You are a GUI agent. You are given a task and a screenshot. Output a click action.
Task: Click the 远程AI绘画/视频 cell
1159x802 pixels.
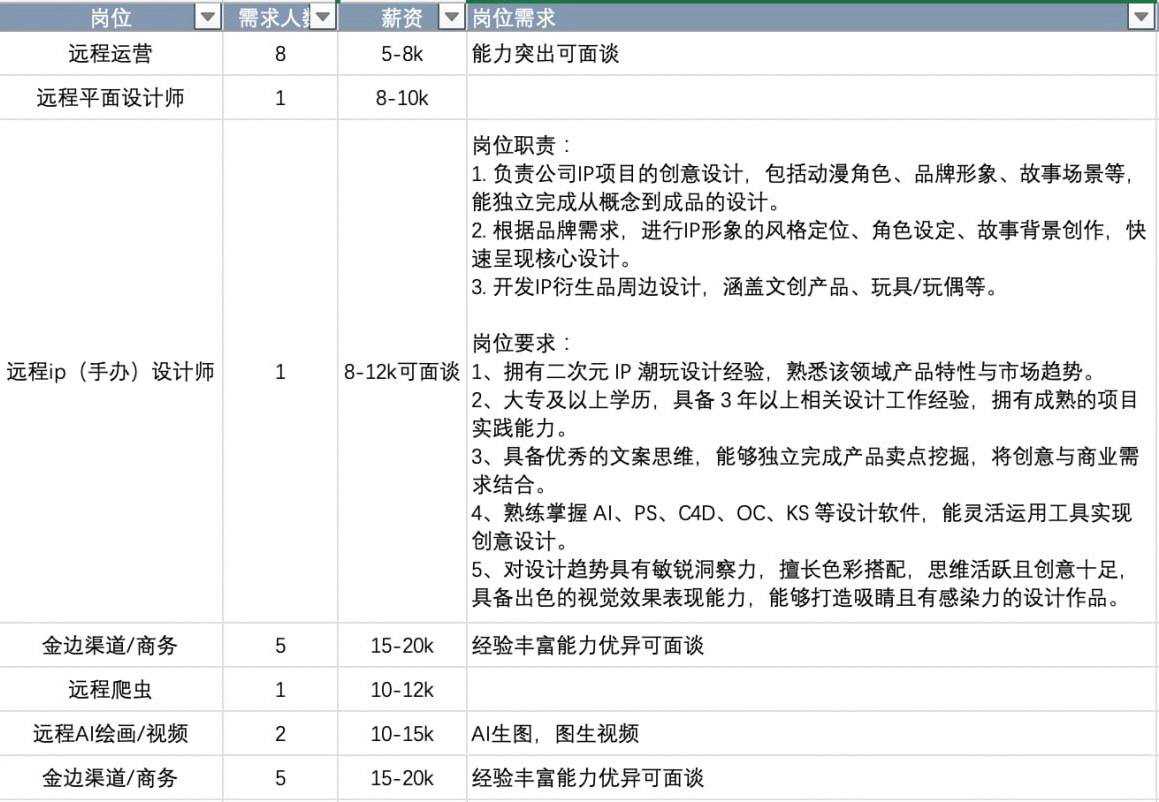[111, 733]
